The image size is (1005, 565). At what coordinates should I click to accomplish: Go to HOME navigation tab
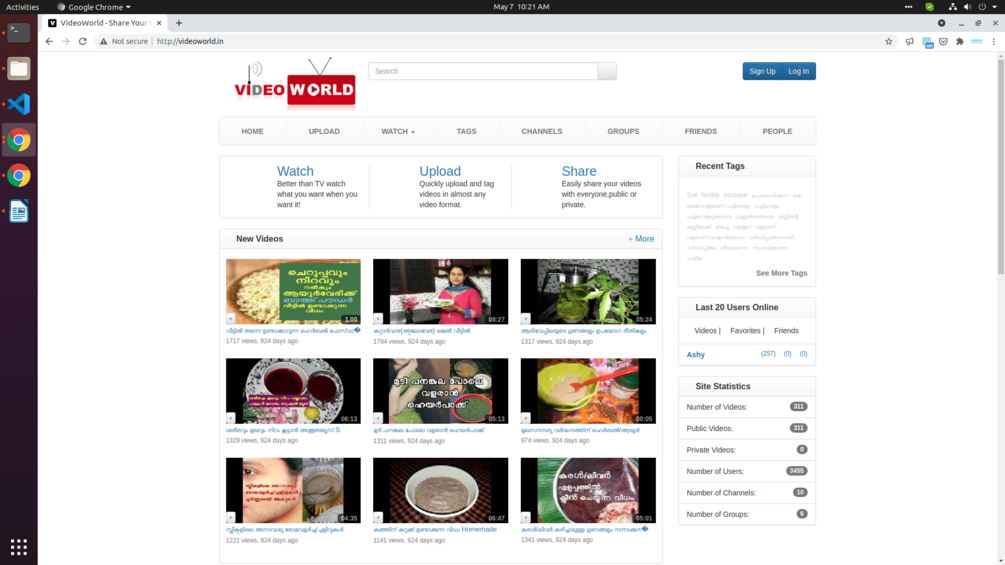253,131
